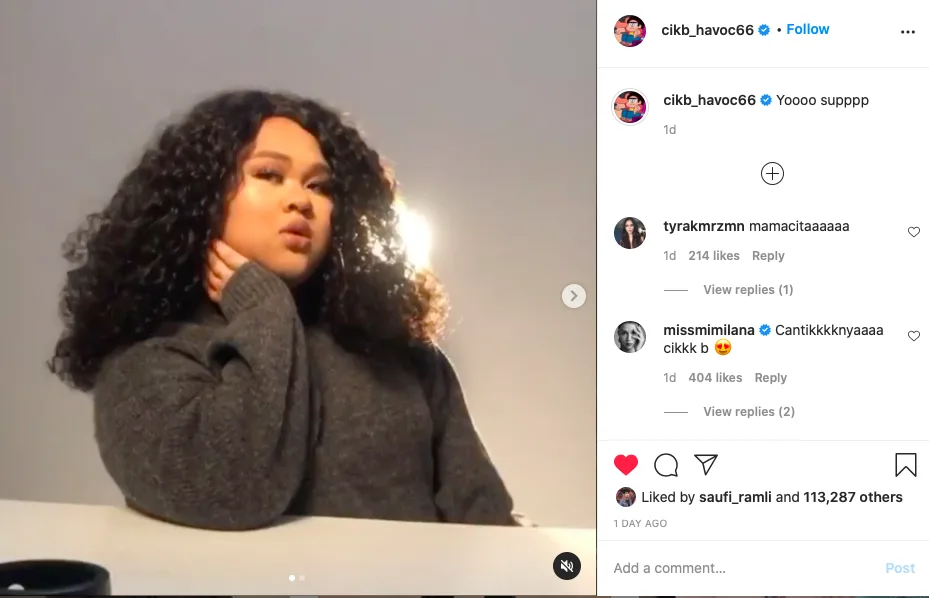Focus the Add a comment field
The image size is (929, 598).
741,568
